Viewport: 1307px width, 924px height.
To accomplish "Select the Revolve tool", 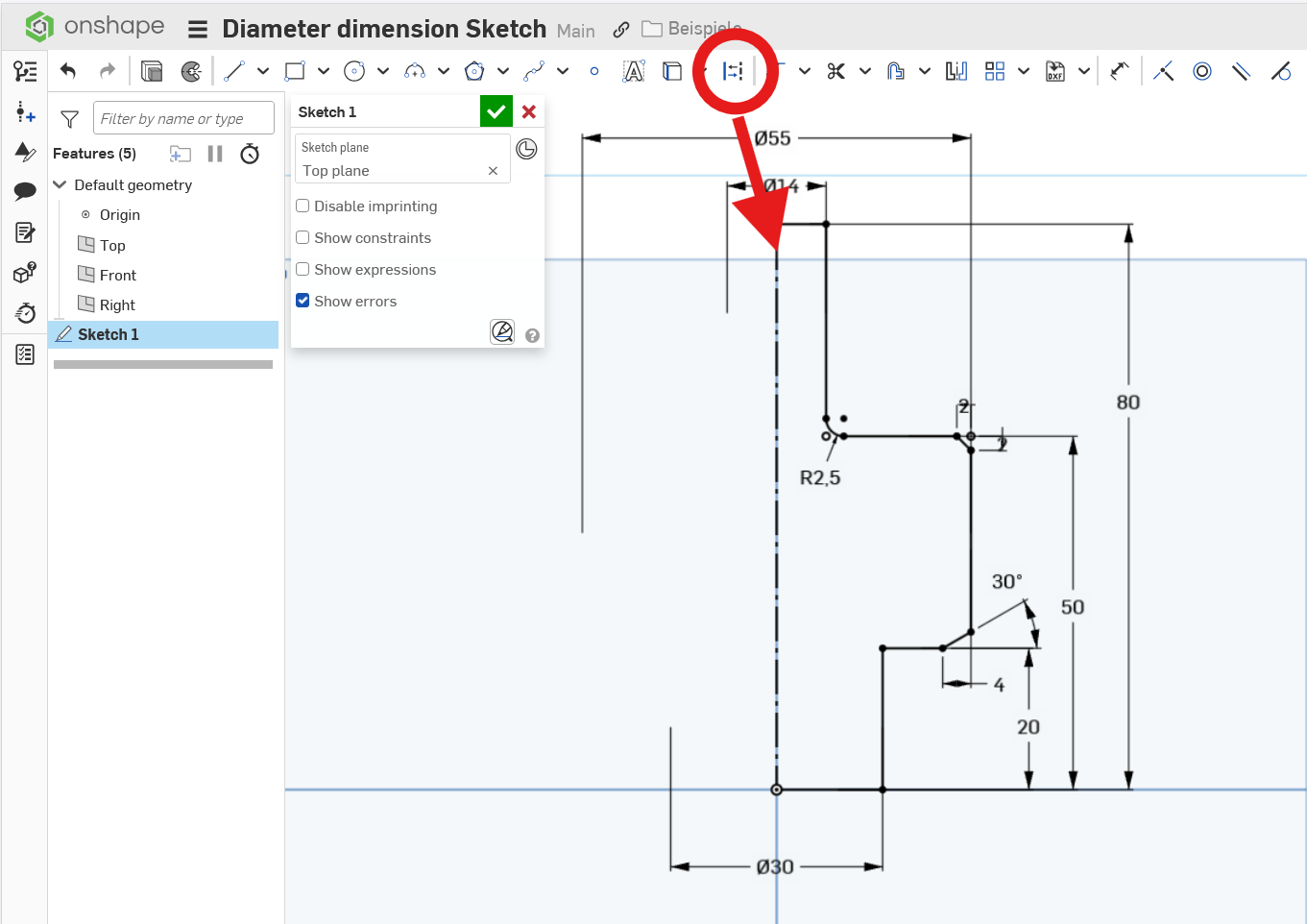I will [191, 71].
